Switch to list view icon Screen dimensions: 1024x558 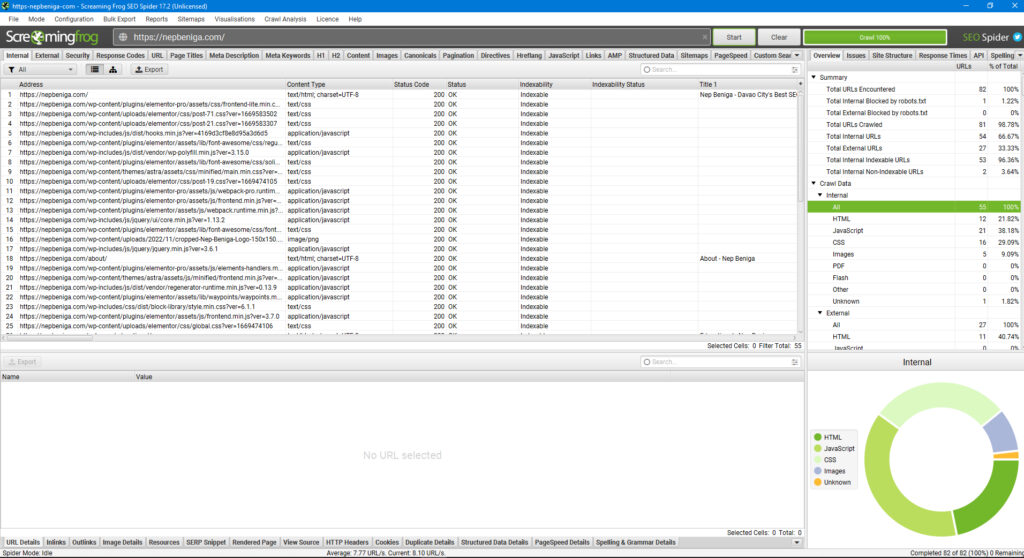pyautogui.click(x=95, y=69)
